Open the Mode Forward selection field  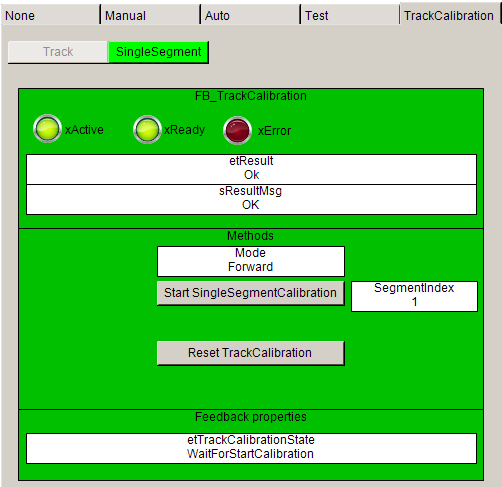click(251, 261)
